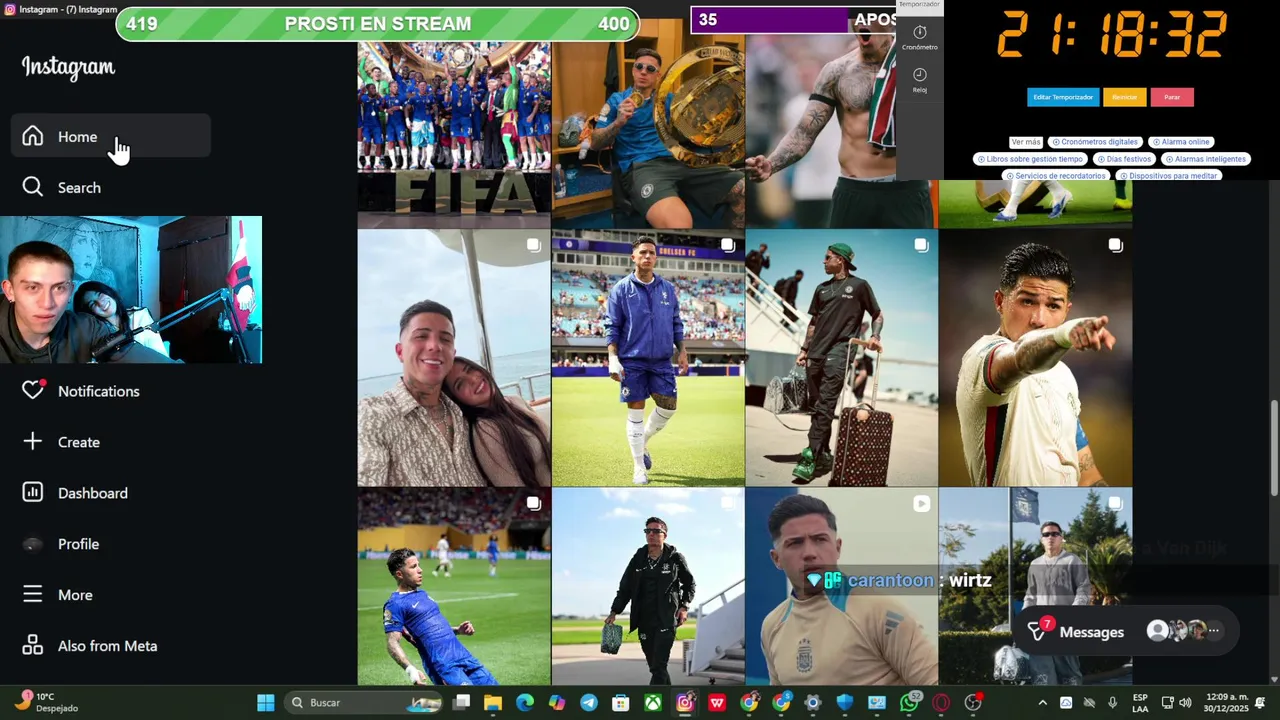This screenshot has height=720, width=1280.
Task: Open Microsoft Store taskbar icon
Action: [x=620, y=703]
